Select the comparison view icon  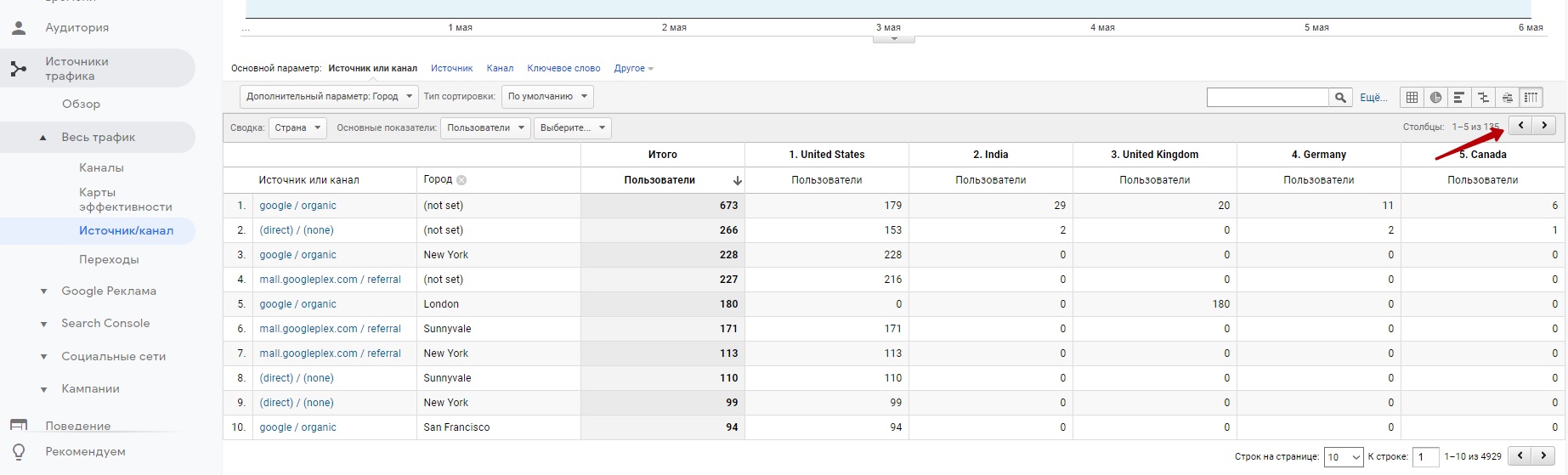(x=1483, y=98)
